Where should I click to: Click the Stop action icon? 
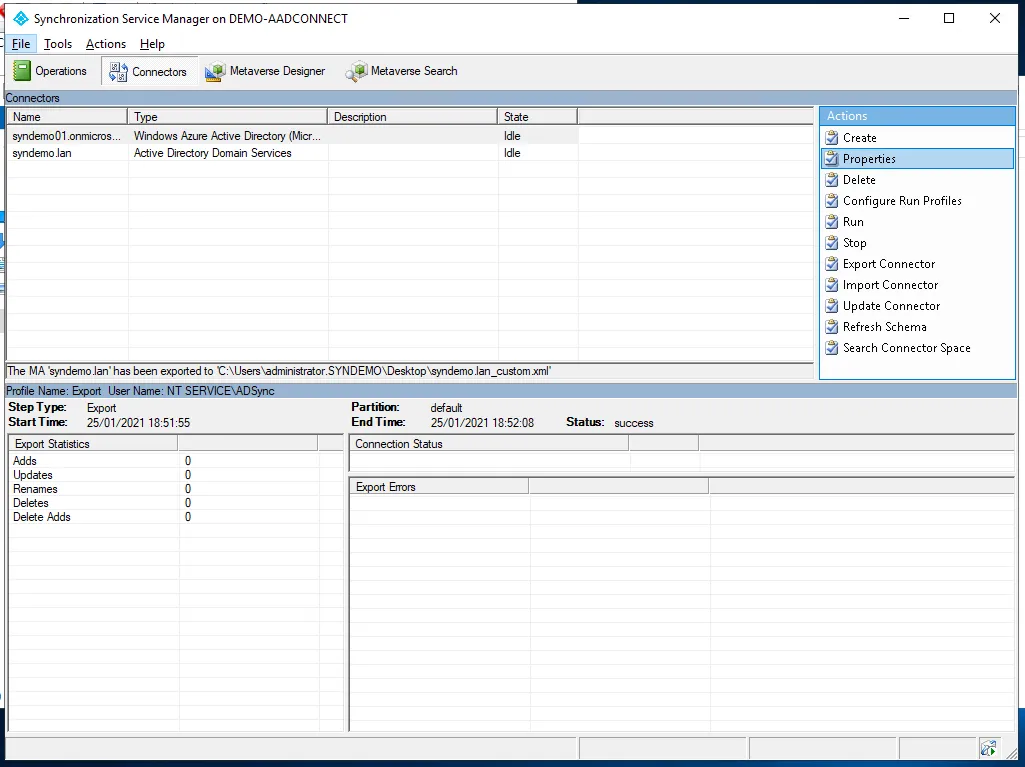[x=831, y=243]
